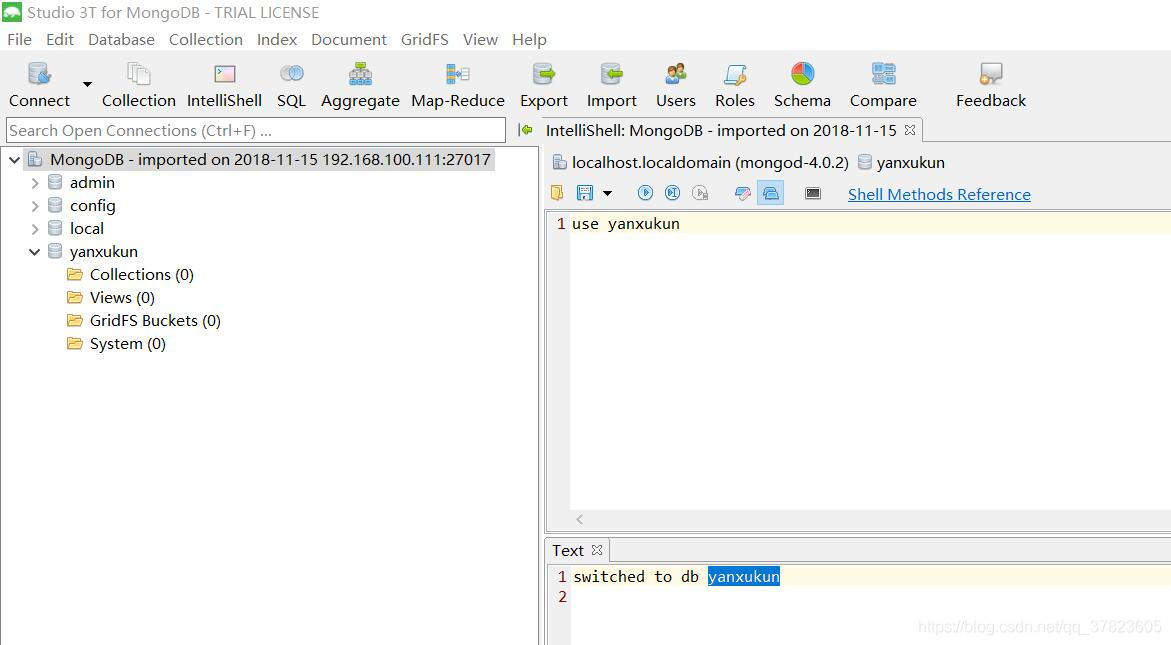Open the Roles manager
This screenshot has width=1171, height=645.
[x=735, y=86]
